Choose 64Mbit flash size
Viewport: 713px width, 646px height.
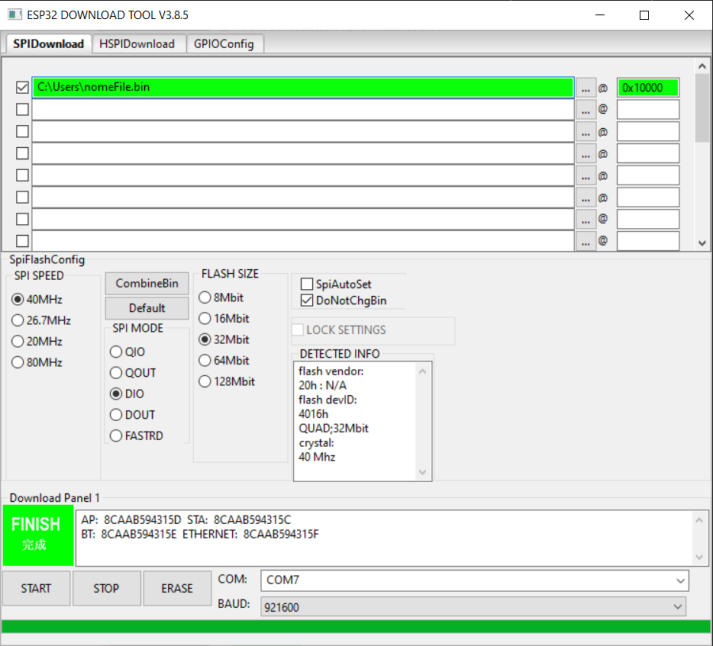[224, 360]
